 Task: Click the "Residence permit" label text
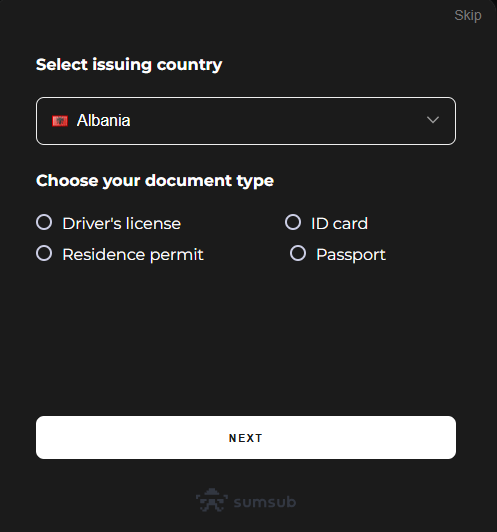coord(133,255)
